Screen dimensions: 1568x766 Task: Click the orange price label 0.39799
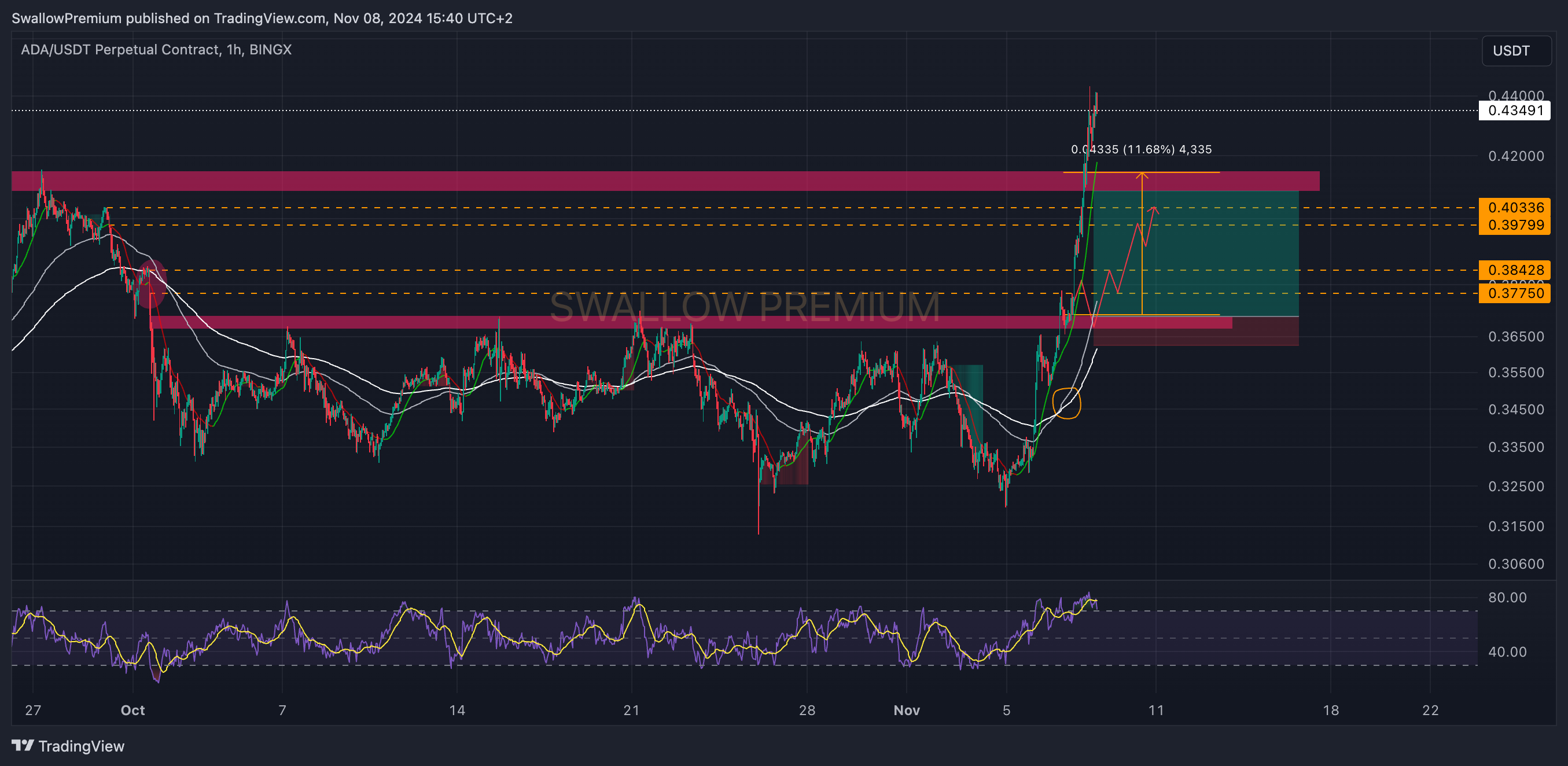(1514, 225)
